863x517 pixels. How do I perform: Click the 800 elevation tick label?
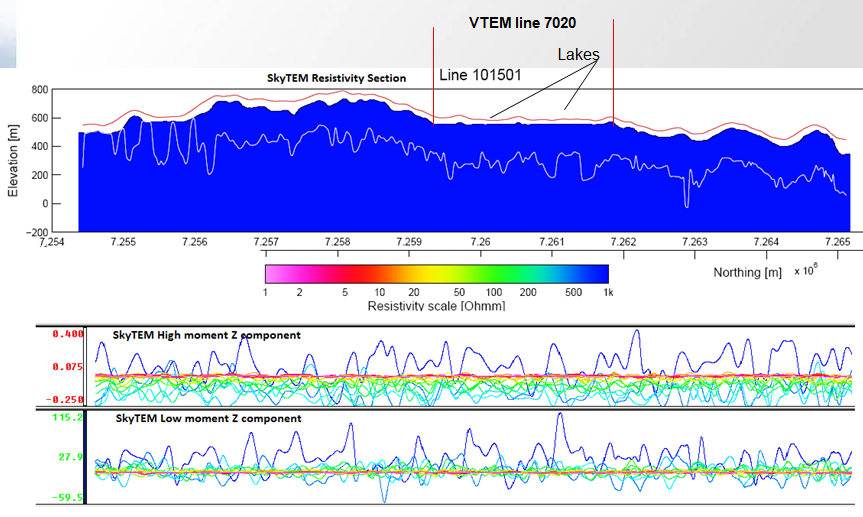(40, 90)
